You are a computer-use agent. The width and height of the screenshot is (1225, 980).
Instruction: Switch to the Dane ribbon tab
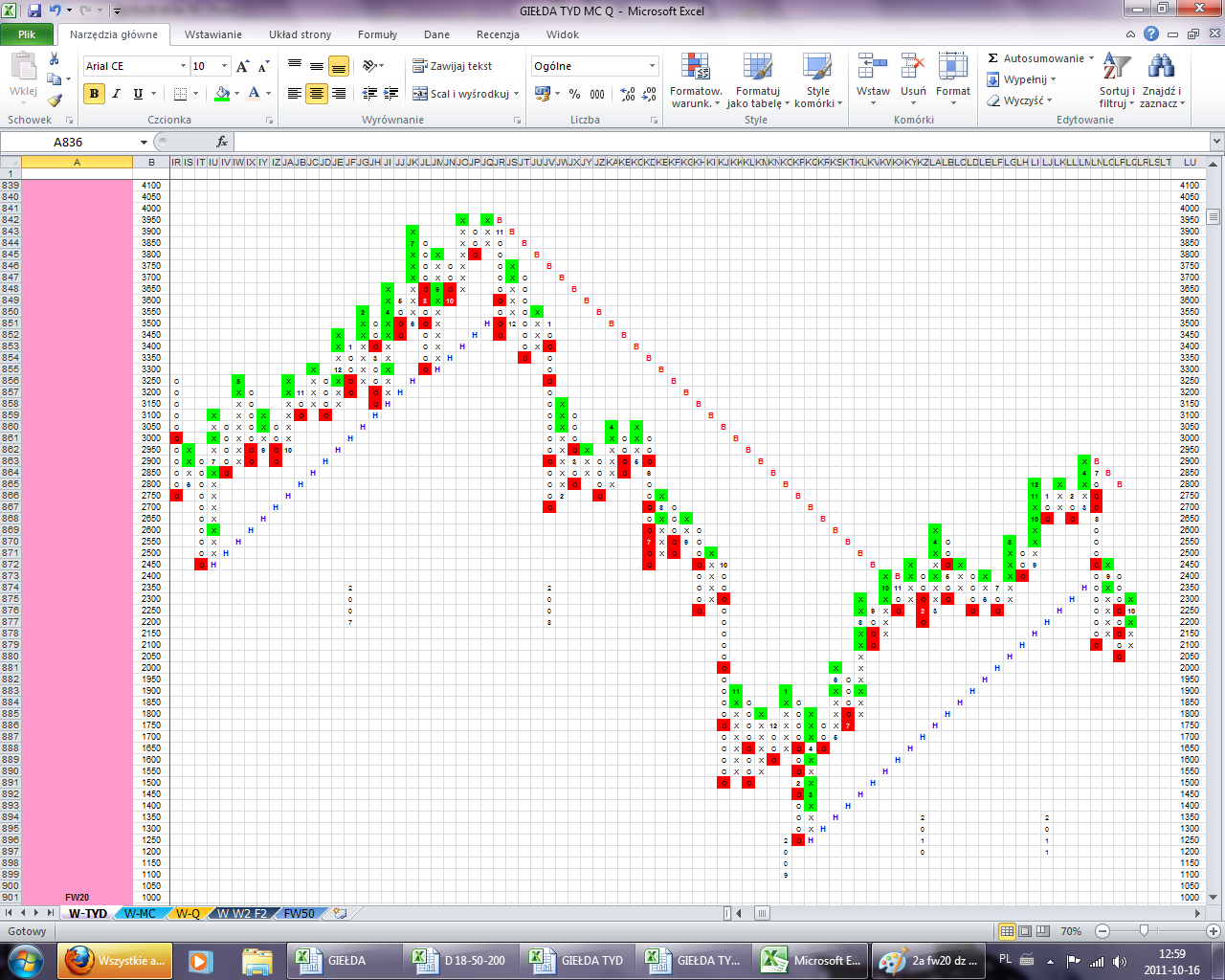coord(436,34)
